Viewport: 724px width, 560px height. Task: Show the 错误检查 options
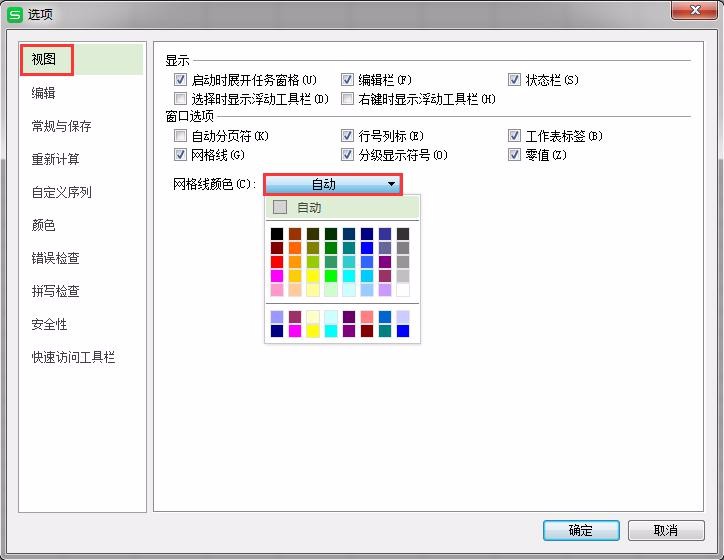click(55, 258)
